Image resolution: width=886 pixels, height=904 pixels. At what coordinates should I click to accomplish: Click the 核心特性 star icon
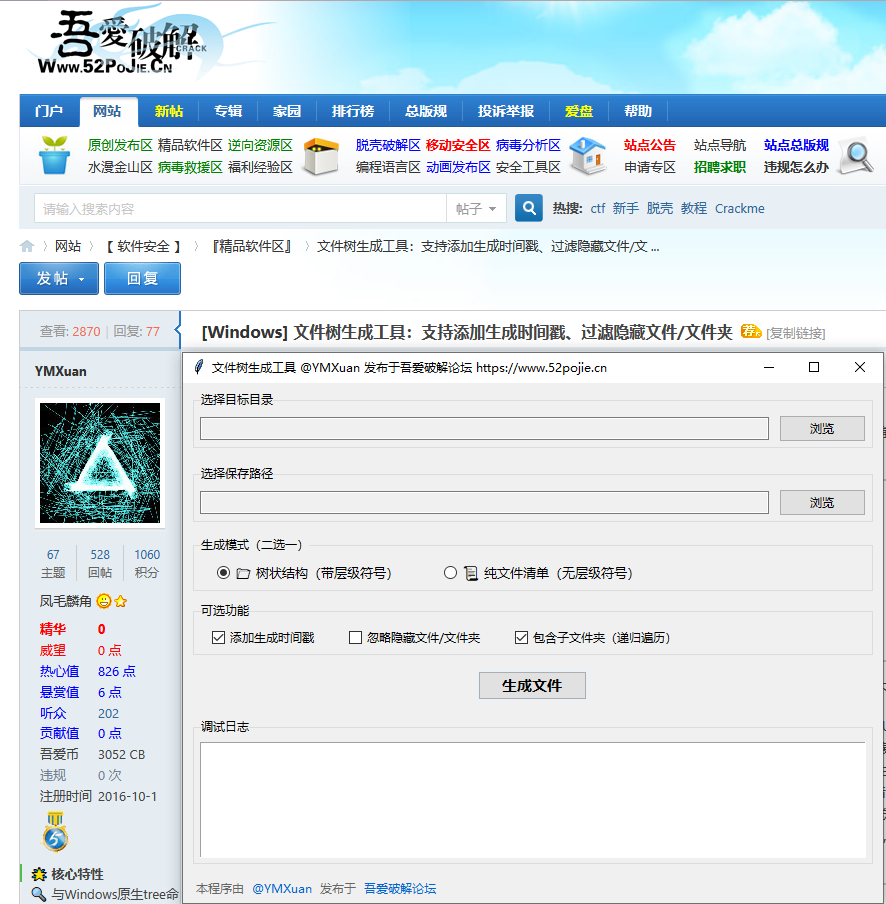click(x=39, y=874)
